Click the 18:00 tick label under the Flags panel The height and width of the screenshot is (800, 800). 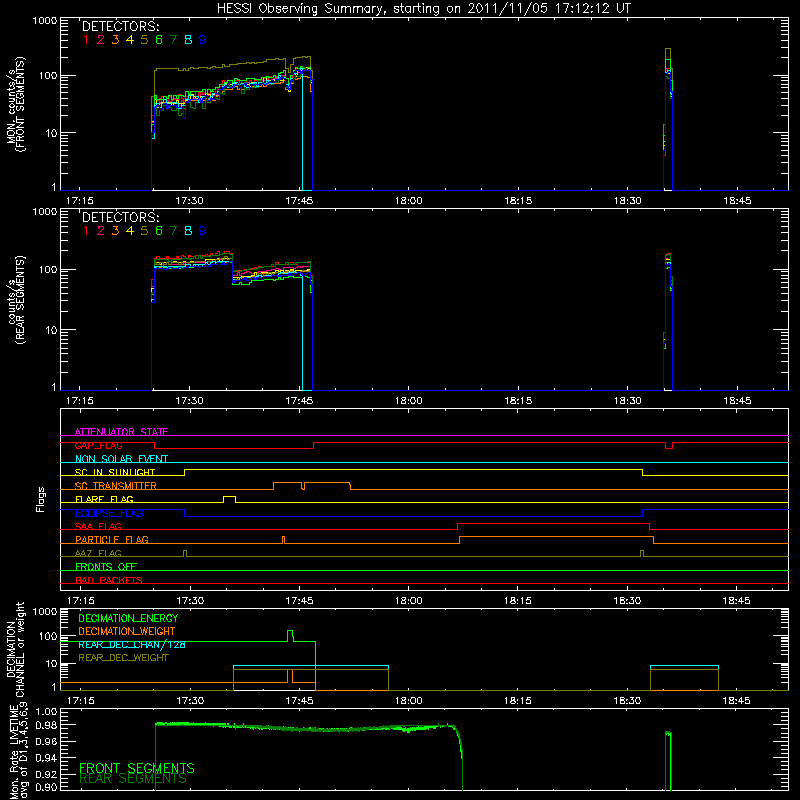coord(409,601)
